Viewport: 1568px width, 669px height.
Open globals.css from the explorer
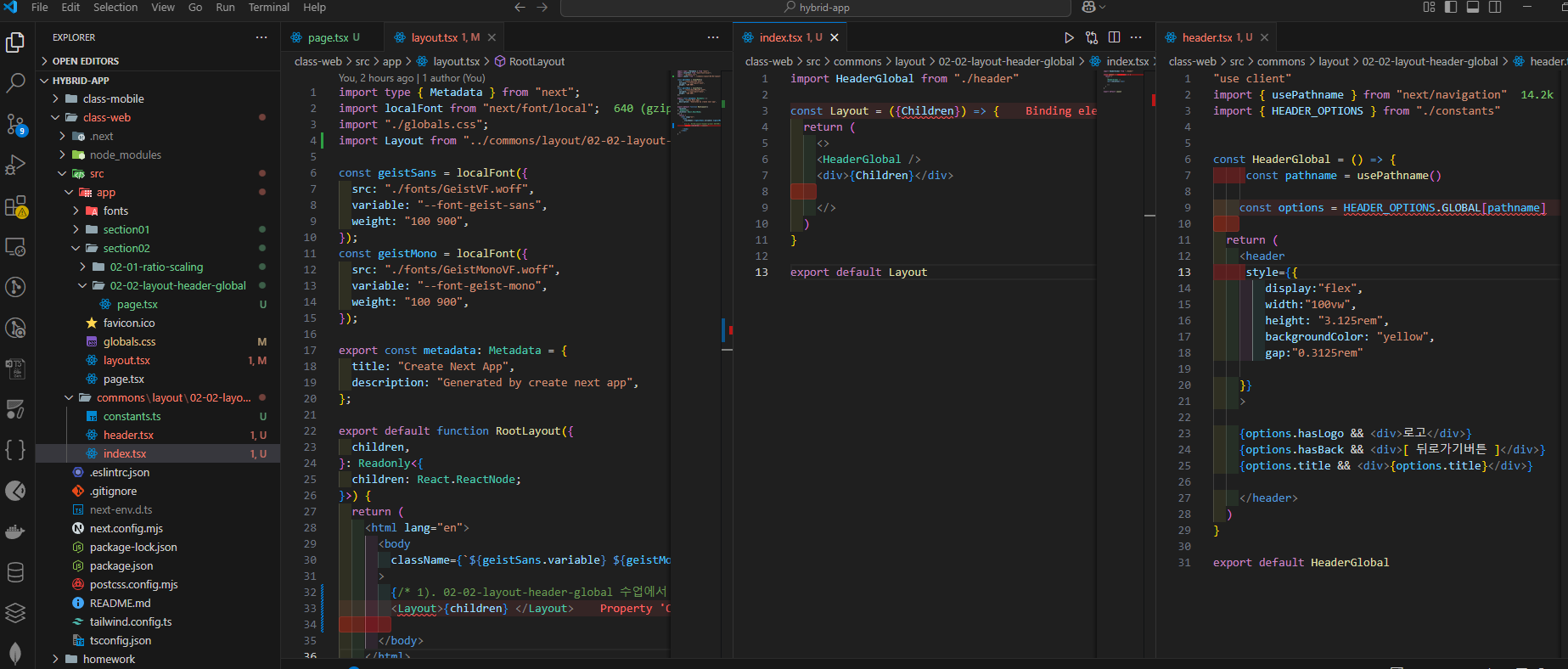pos(158,342)
